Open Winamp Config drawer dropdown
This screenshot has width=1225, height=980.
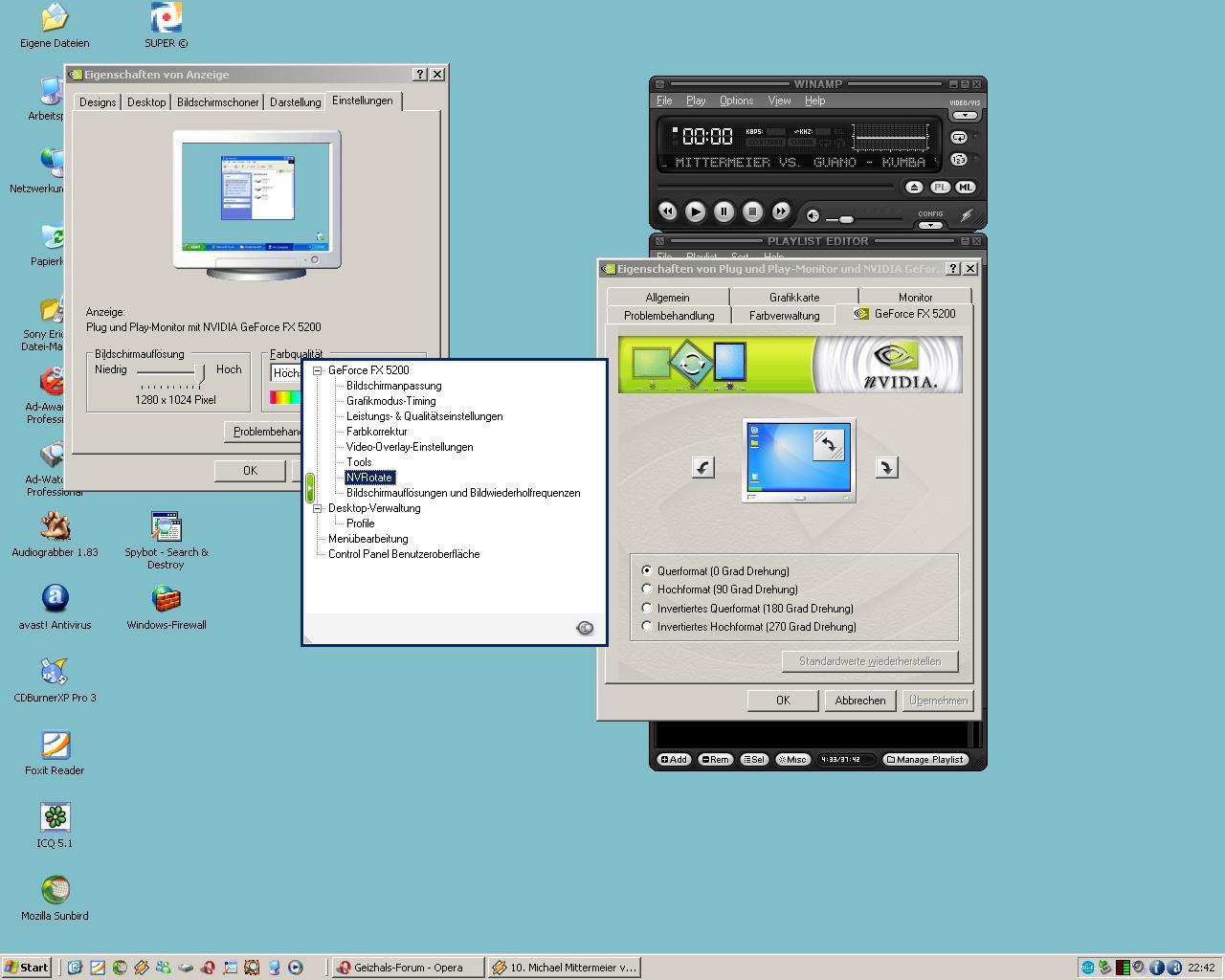[930, 225]
